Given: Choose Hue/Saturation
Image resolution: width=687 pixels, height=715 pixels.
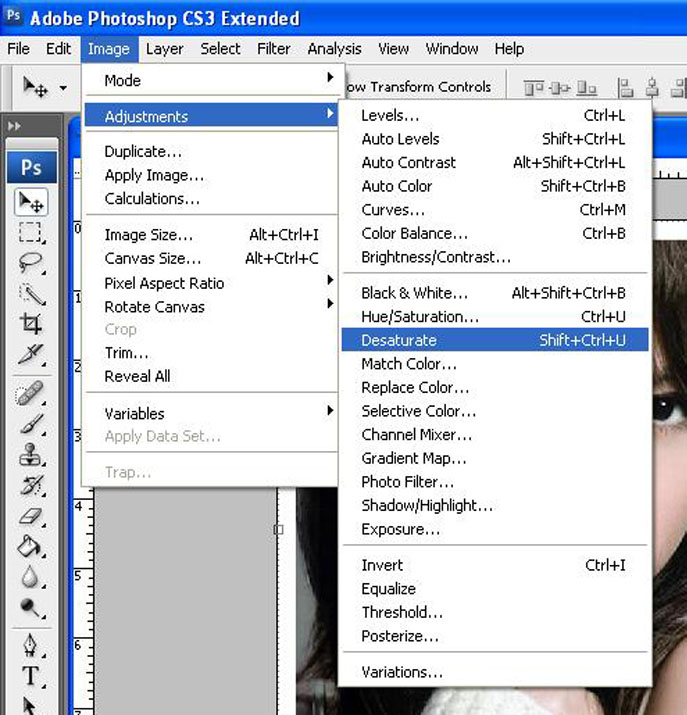Looking at the screenshot, I should click(495, 316).
